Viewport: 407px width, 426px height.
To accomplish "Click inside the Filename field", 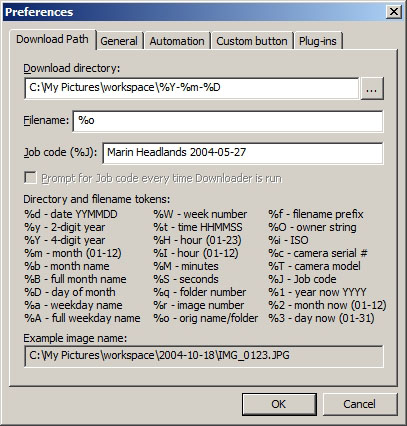I will coord(228,121).
